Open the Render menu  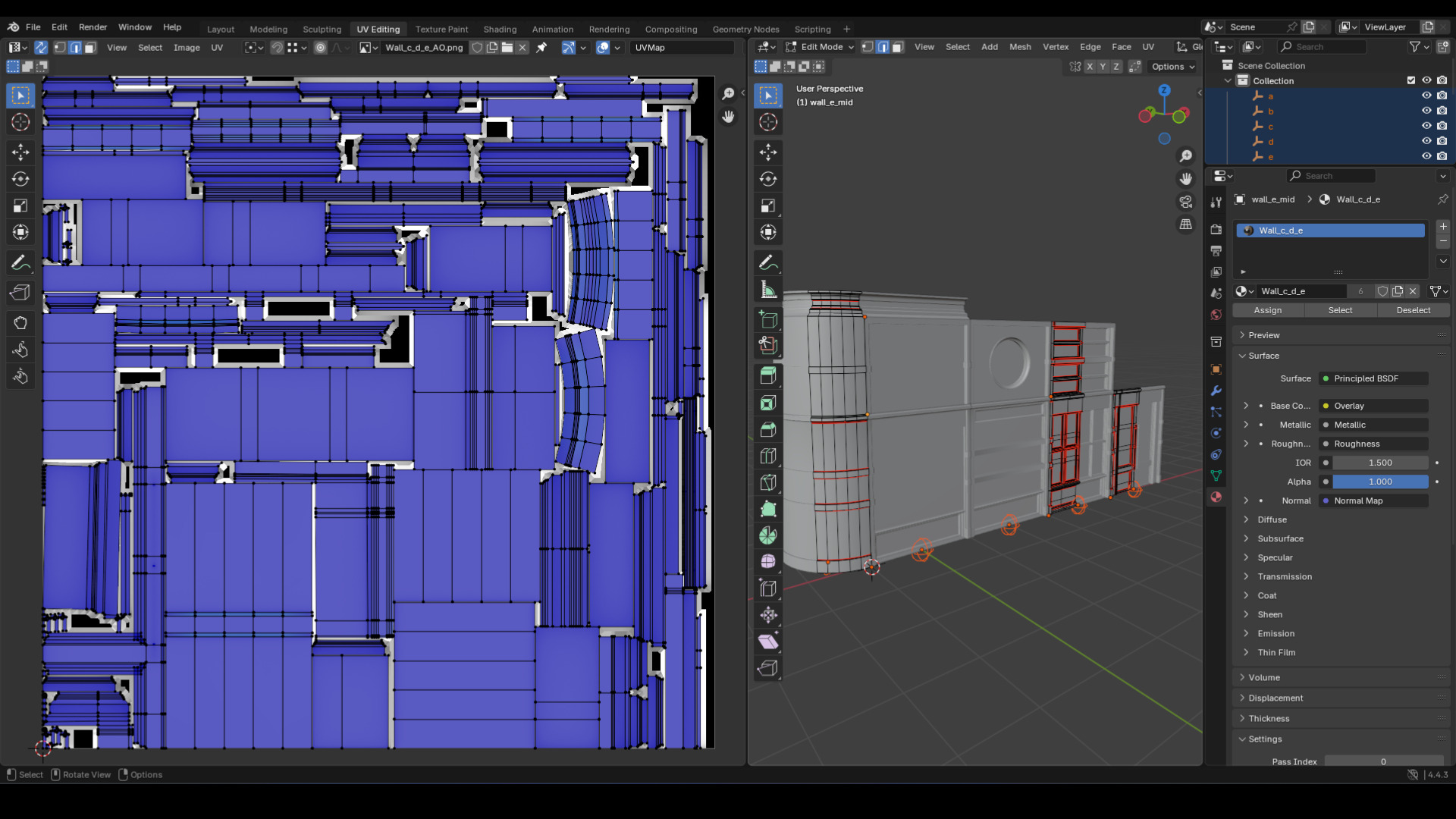tap(93, 27)
